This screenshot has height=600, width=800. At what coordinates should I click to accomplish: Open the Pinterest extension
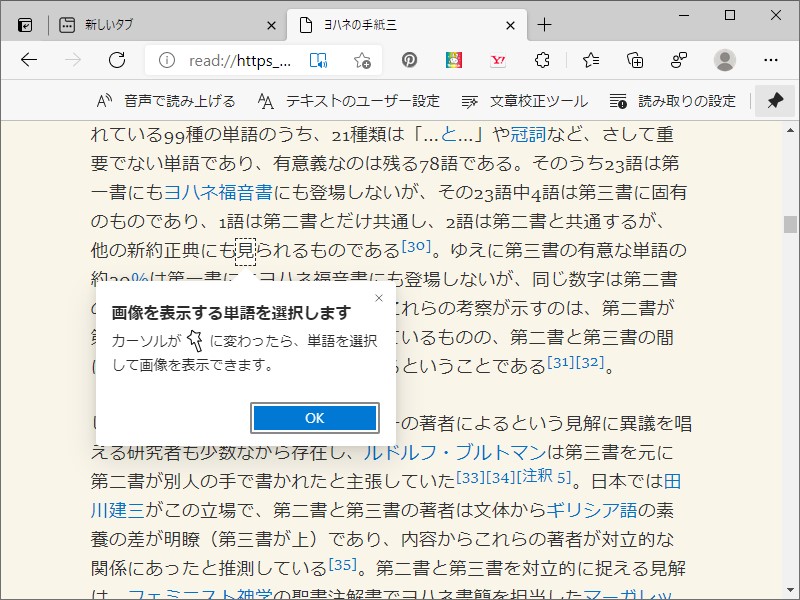coord(410,60)
